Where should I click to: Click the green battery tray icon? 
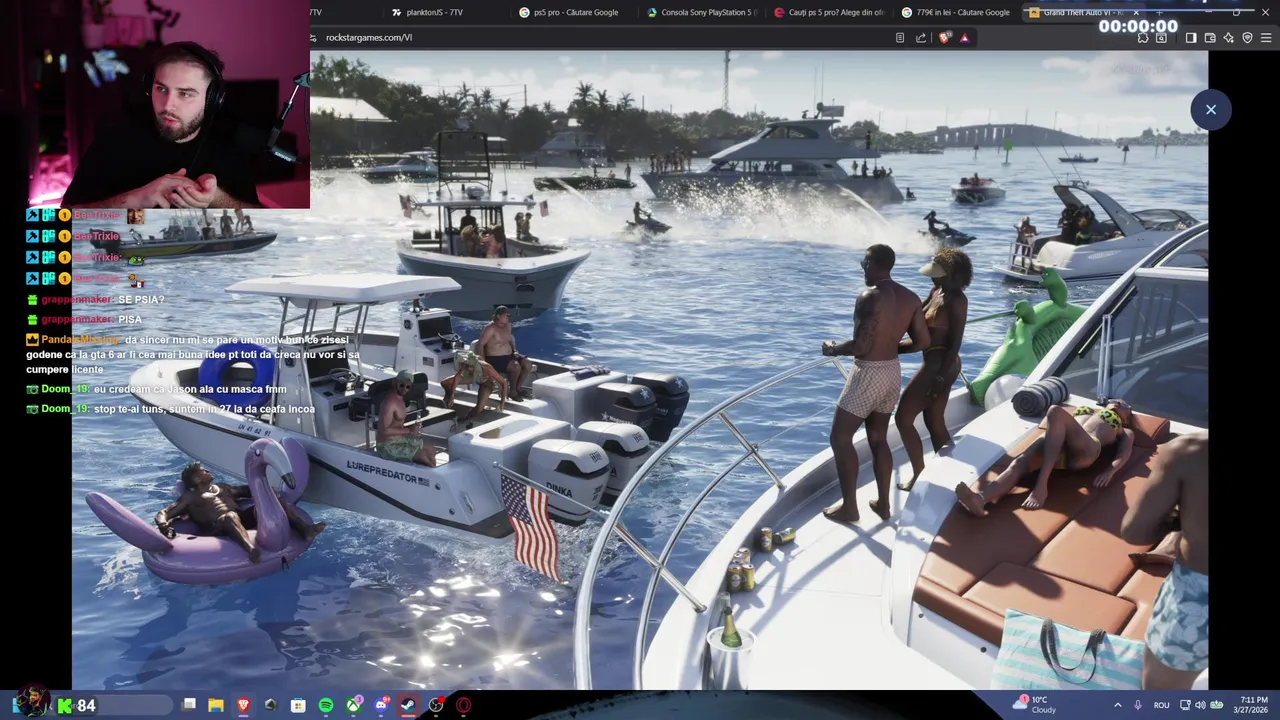tap(1217, 705)
